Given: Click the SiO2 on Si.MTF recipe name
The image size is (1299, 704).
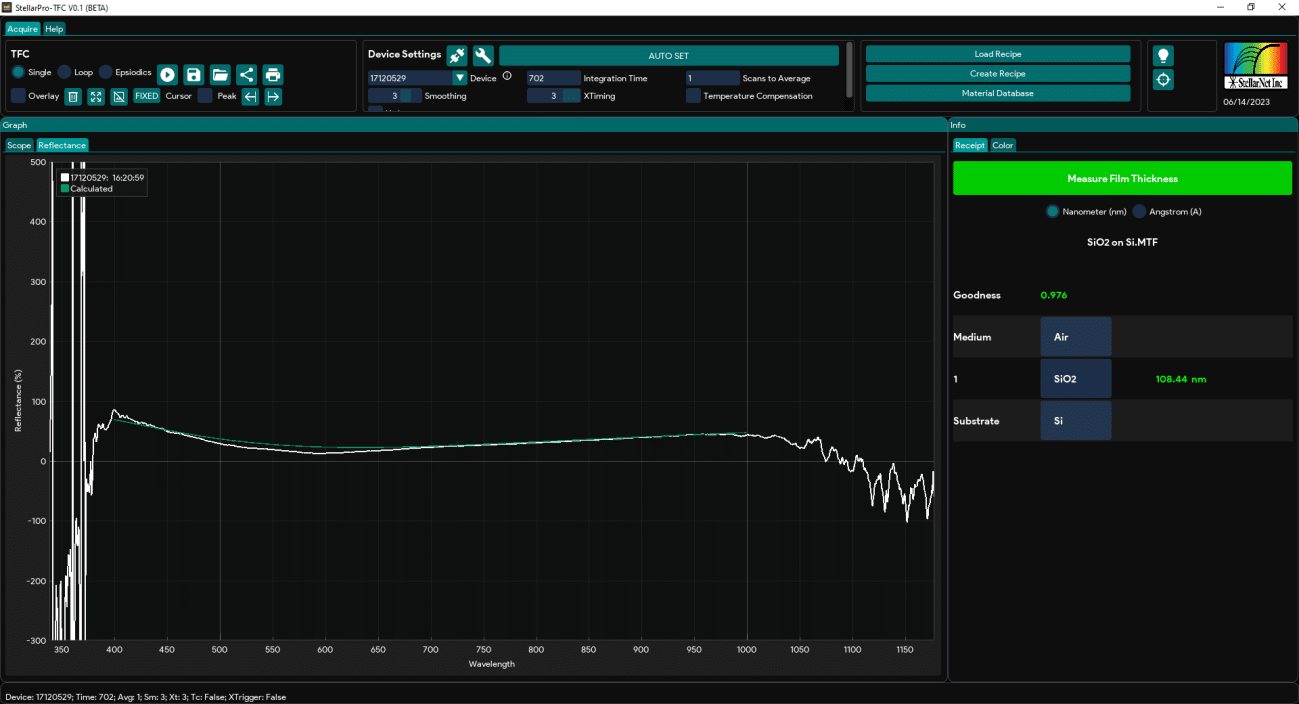Looking at the screenshot, I should point(1122,242).
